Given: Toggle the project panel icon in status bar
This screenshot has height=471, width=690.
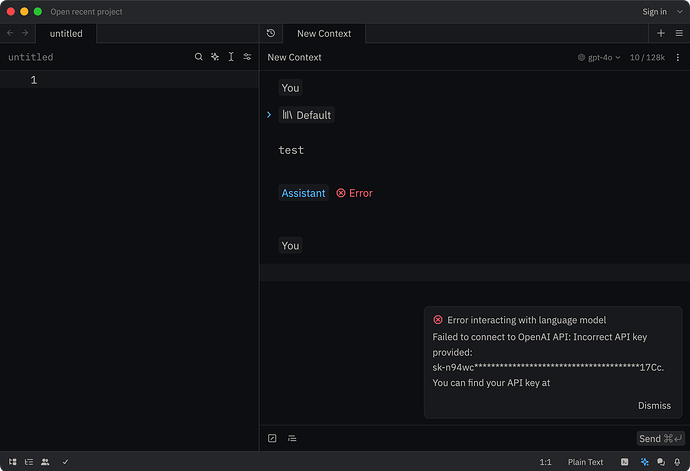Looking at the screenshot, I should [13, 462].
